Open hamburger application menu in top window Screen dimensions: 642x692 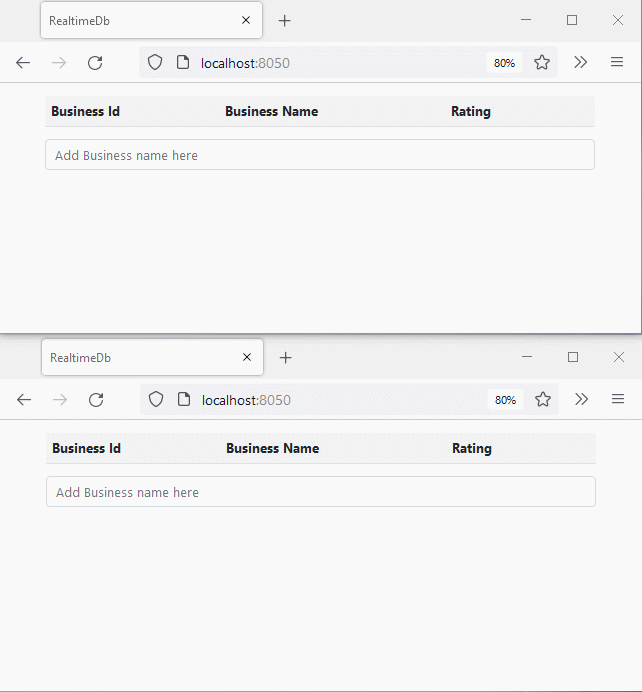point(617,63)
